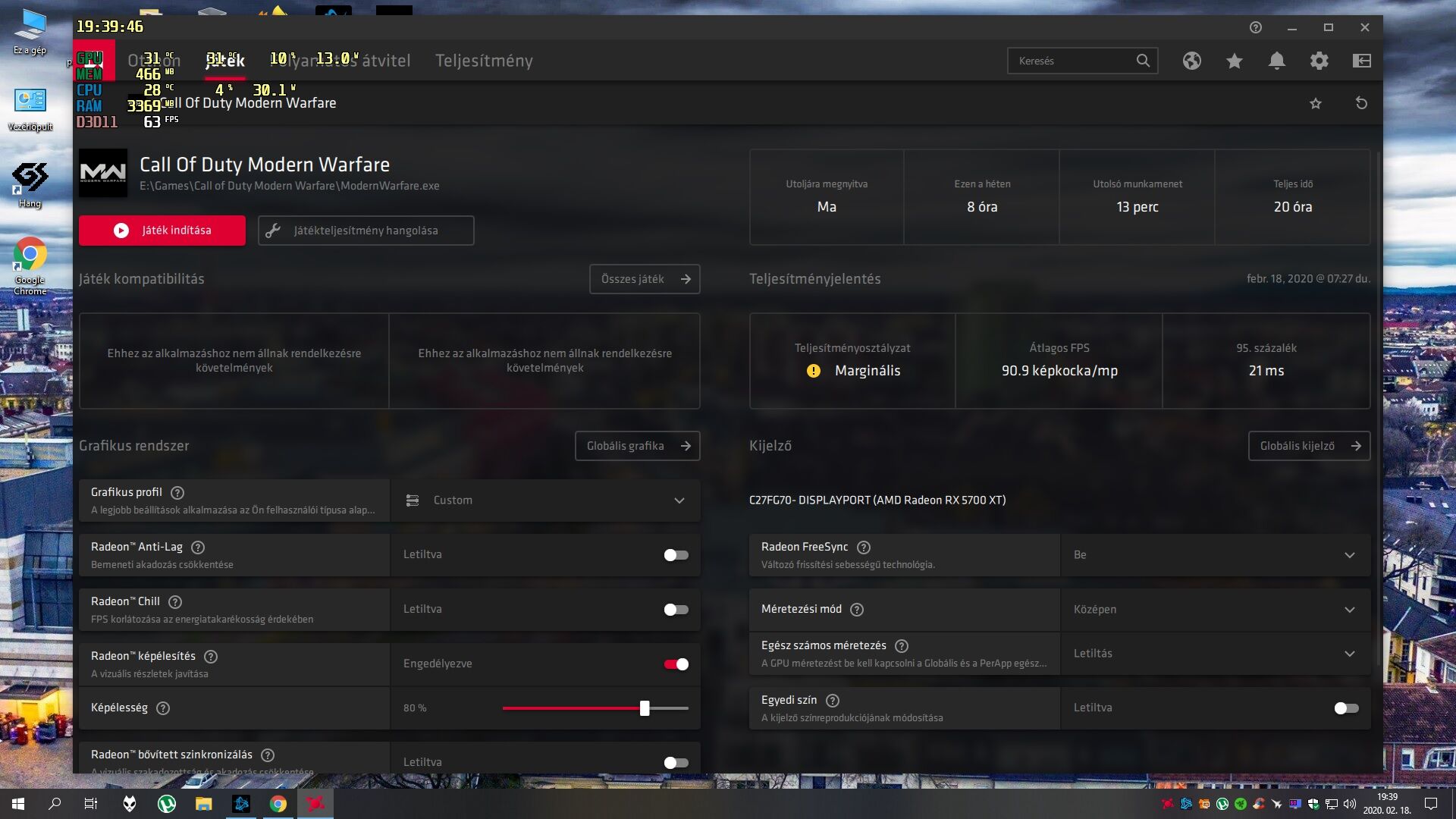
Task: Open the Hang desktop shortcut
Action: pyautogui.click(x=30, y=184)
